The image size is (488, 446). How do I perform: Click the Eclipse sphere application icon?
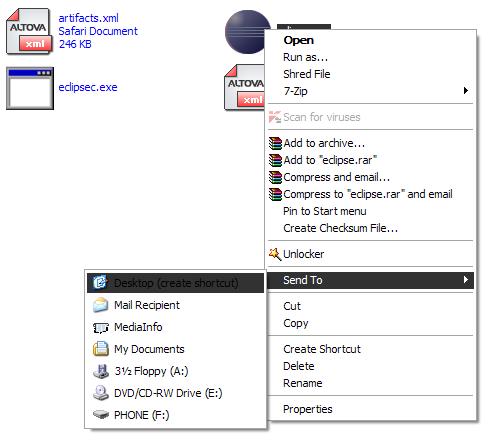pos(247,32)
